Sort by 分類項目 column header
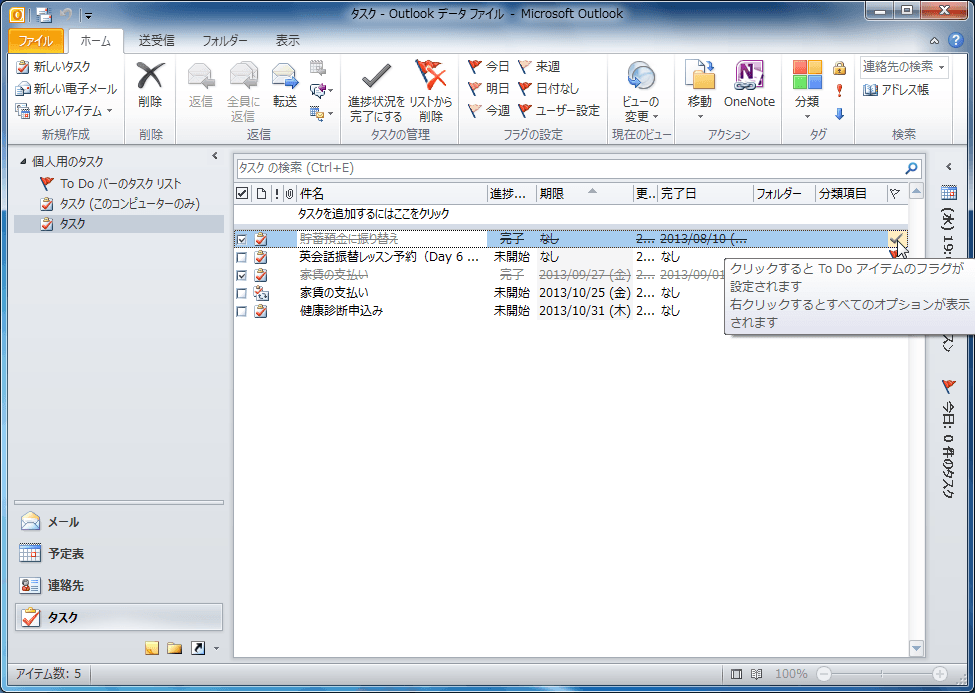Viewport: 975px width, 693px height. point(851,193)
